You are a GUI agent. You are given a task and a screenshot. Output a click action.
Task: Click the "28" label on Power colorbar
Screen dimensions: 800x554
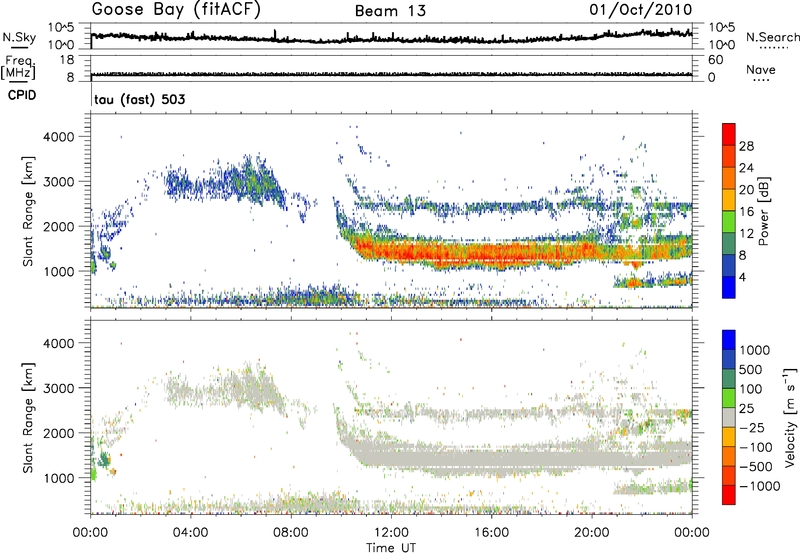point(746,146)
